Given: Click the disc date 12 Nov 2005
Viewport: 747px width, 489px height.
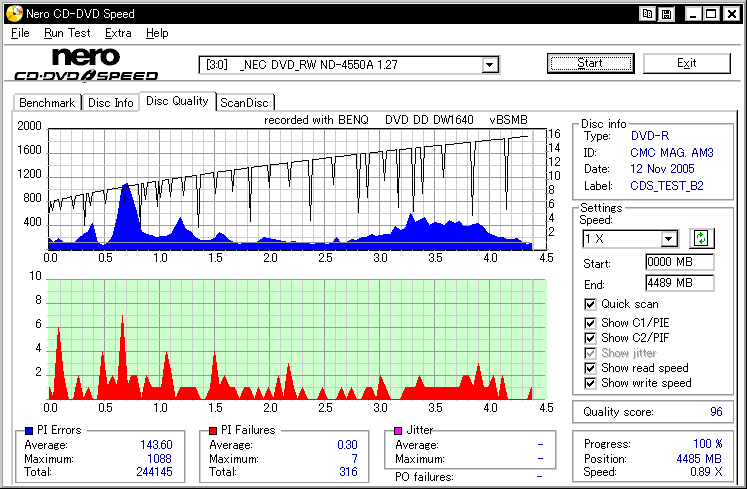Looking at the screenshot, I should [662, 169].
